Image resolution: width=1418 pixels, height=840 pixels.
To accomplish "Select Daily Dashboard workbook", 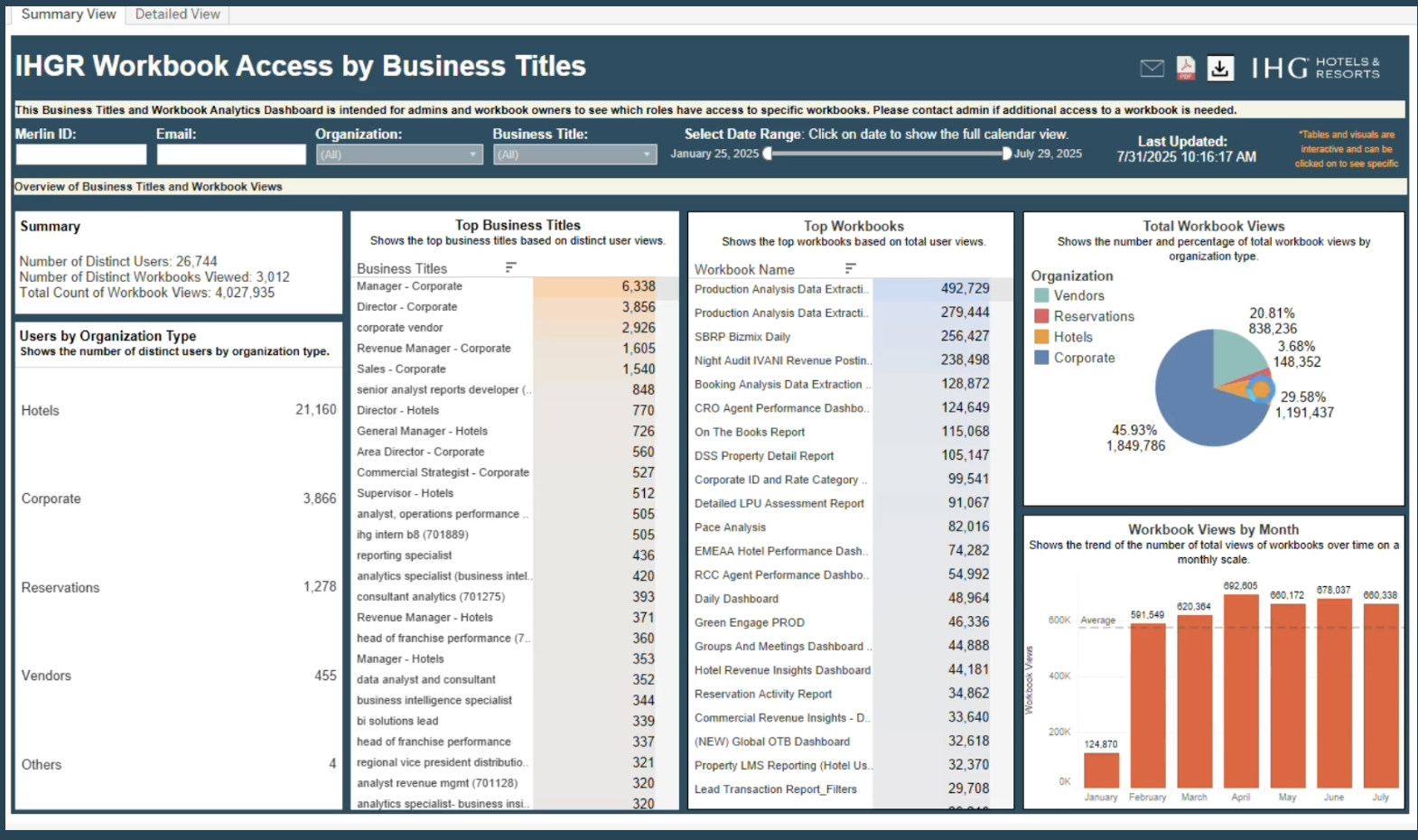I will 736,599.
